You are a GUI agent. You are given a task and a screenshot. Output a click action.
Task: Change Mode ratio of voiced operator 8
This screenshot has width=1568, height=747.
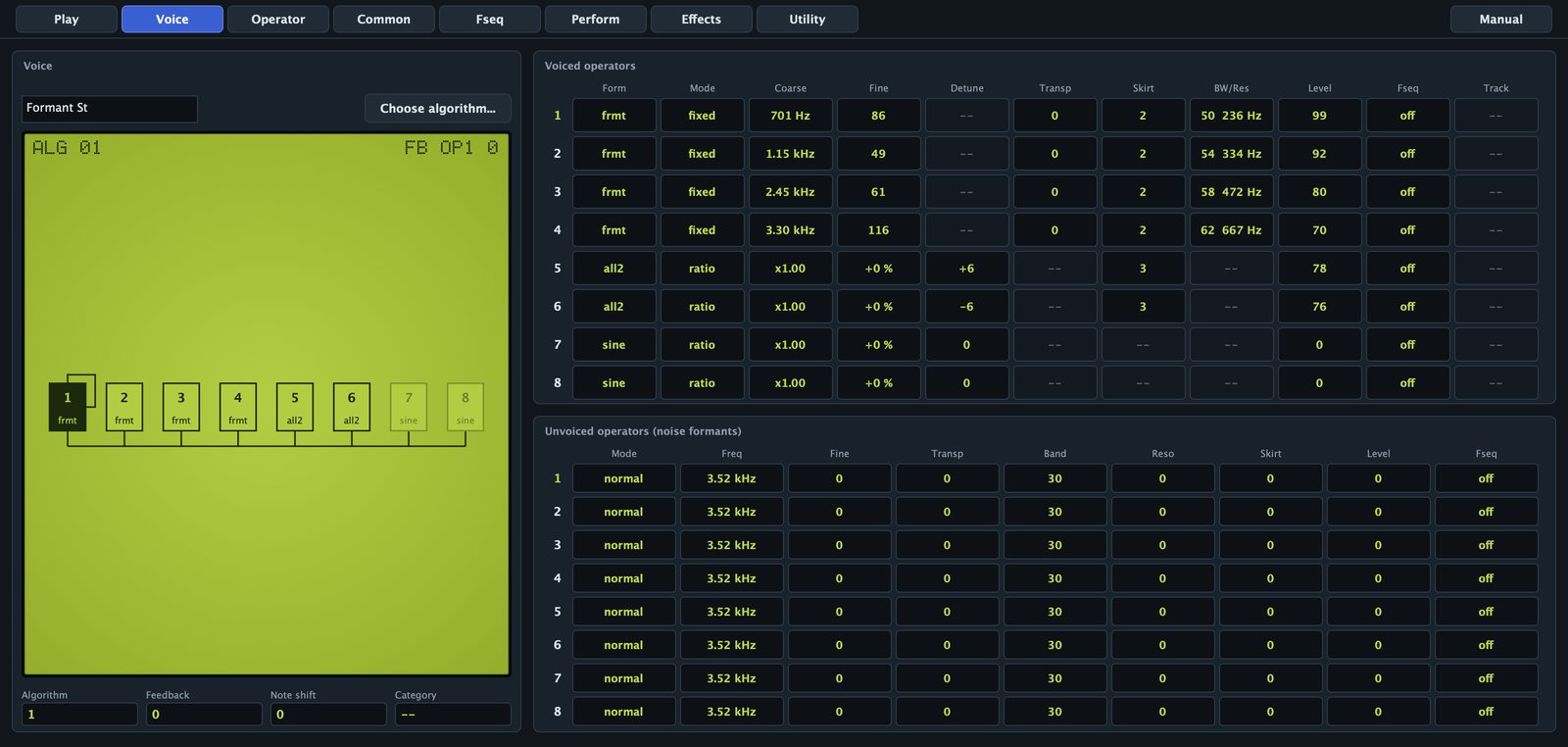click(702, 383)
